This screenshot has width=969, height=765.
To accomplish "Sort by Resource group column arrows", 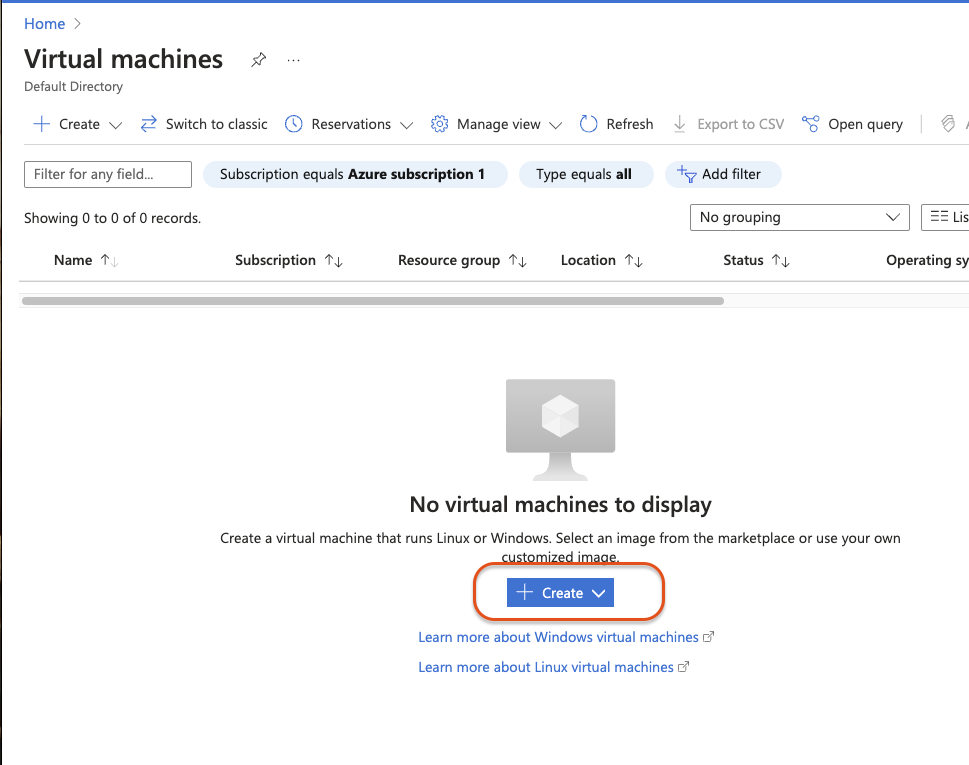I will [x=518, y=261].
